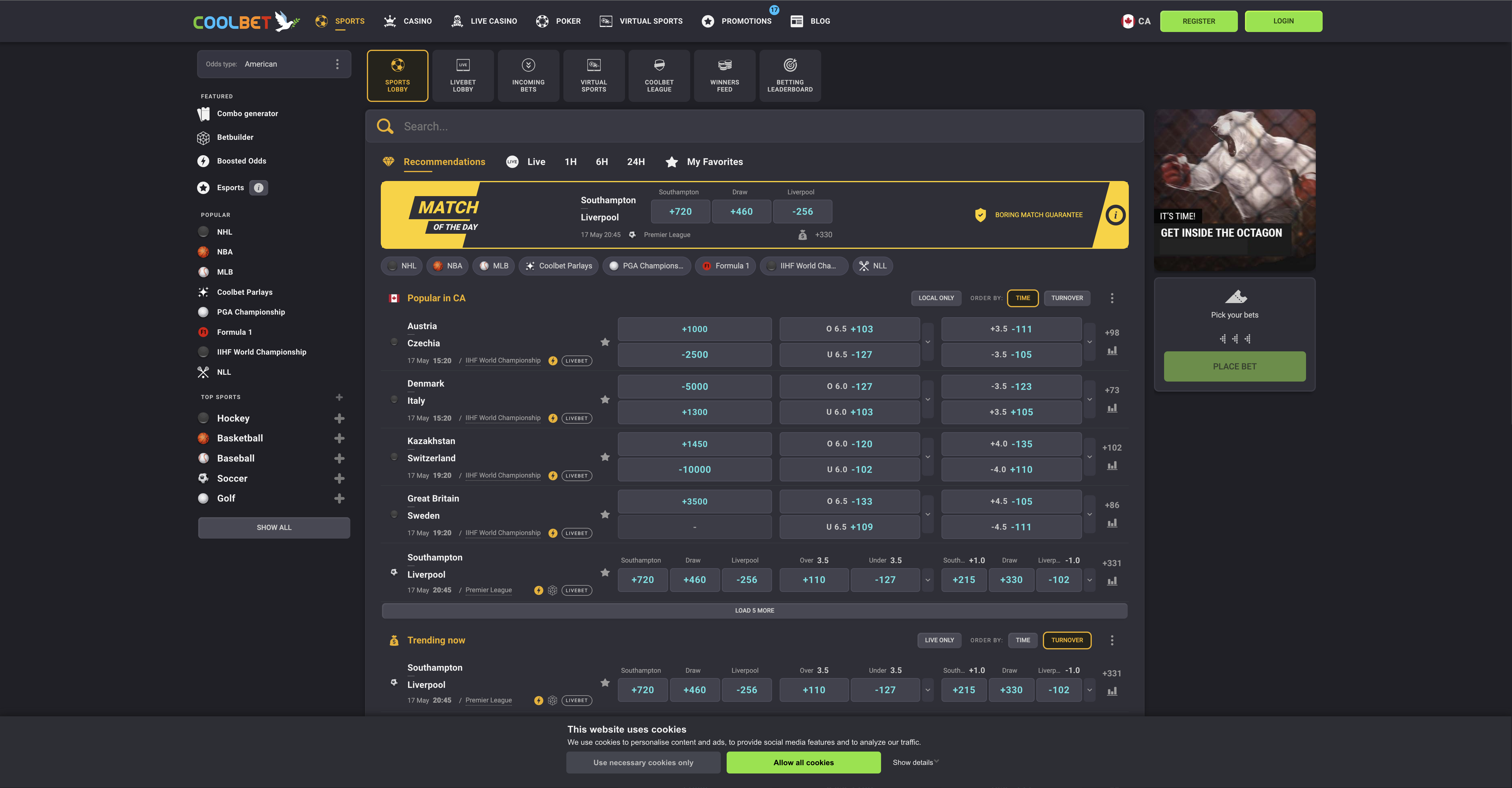Image resolution: width=1512 pixels, height=788 pixels.
Task: Open Betbuilder from the featured sidebar
Action: pos(235,137)
